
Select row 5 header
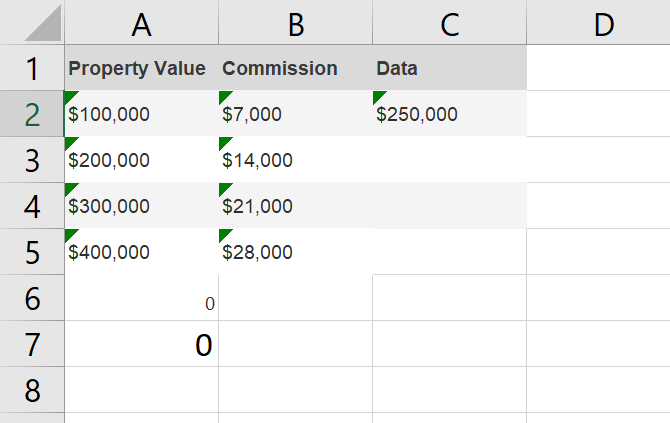point(32,252)
